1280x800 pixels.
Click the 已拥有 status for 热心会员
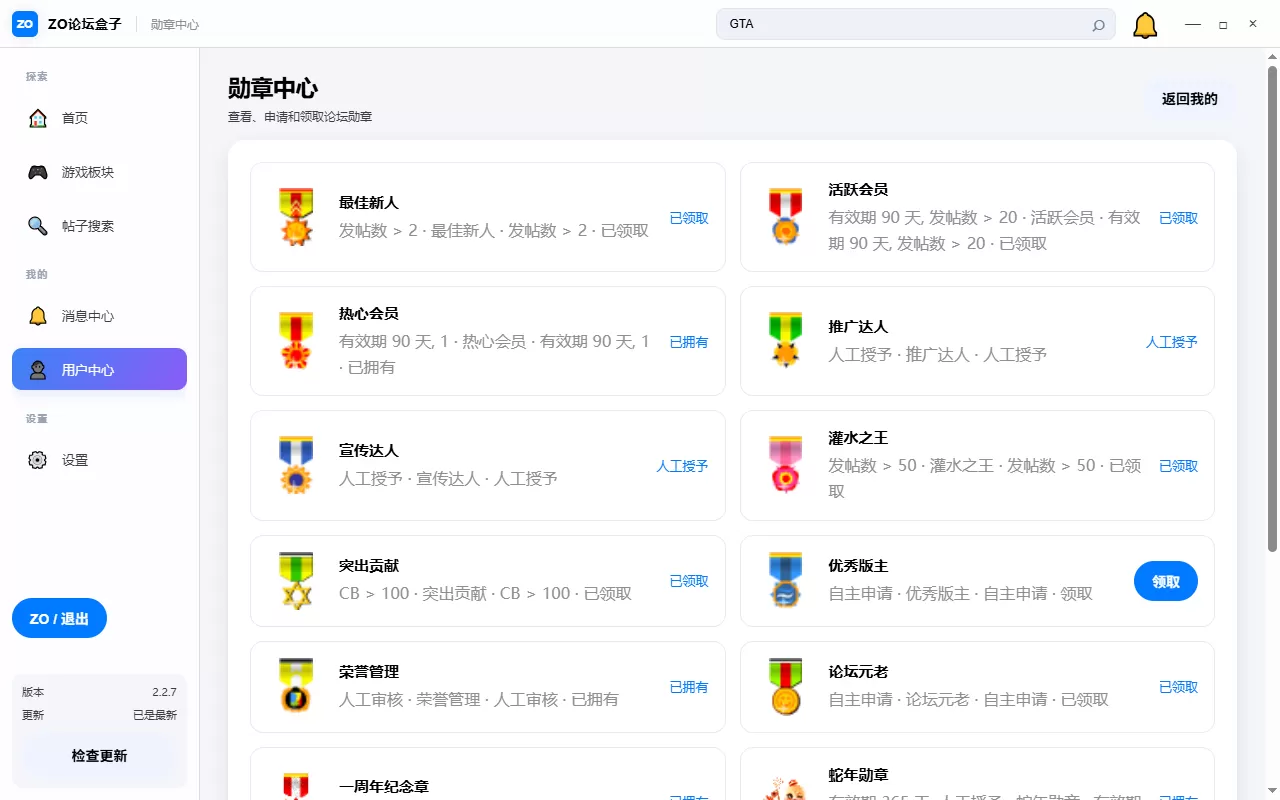(689, 342)
